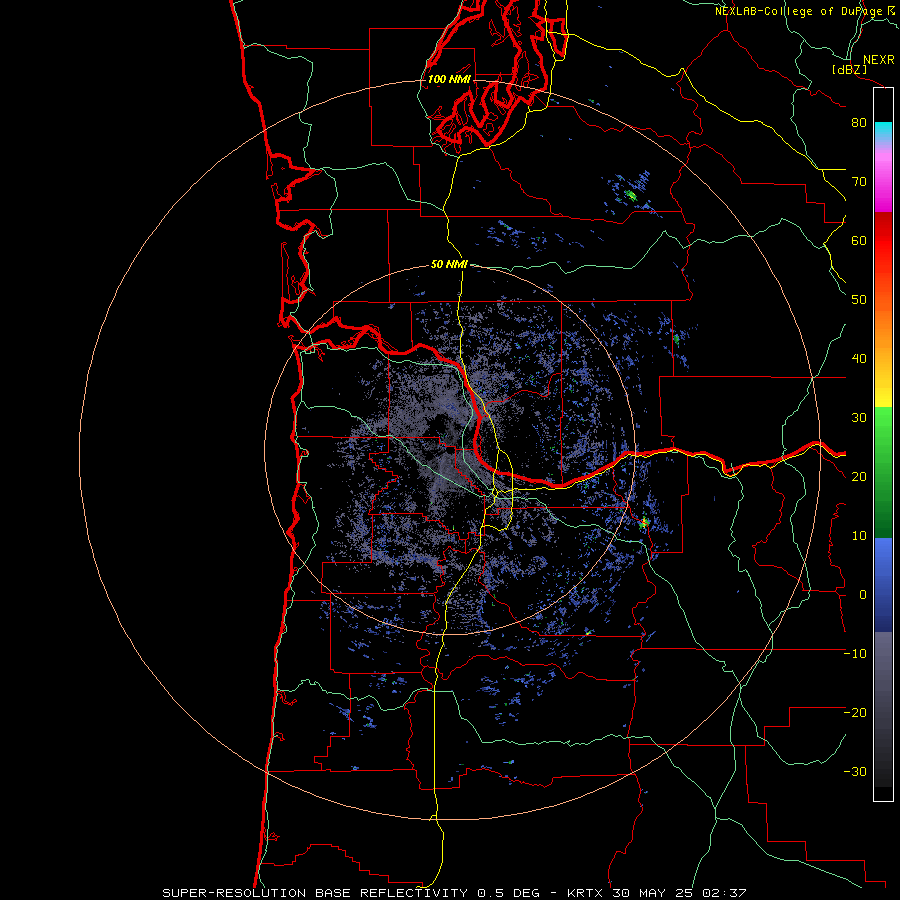Click the [dBZ] unit label
This screenshot has width=900, height=900.
click(x=849, y=69)
